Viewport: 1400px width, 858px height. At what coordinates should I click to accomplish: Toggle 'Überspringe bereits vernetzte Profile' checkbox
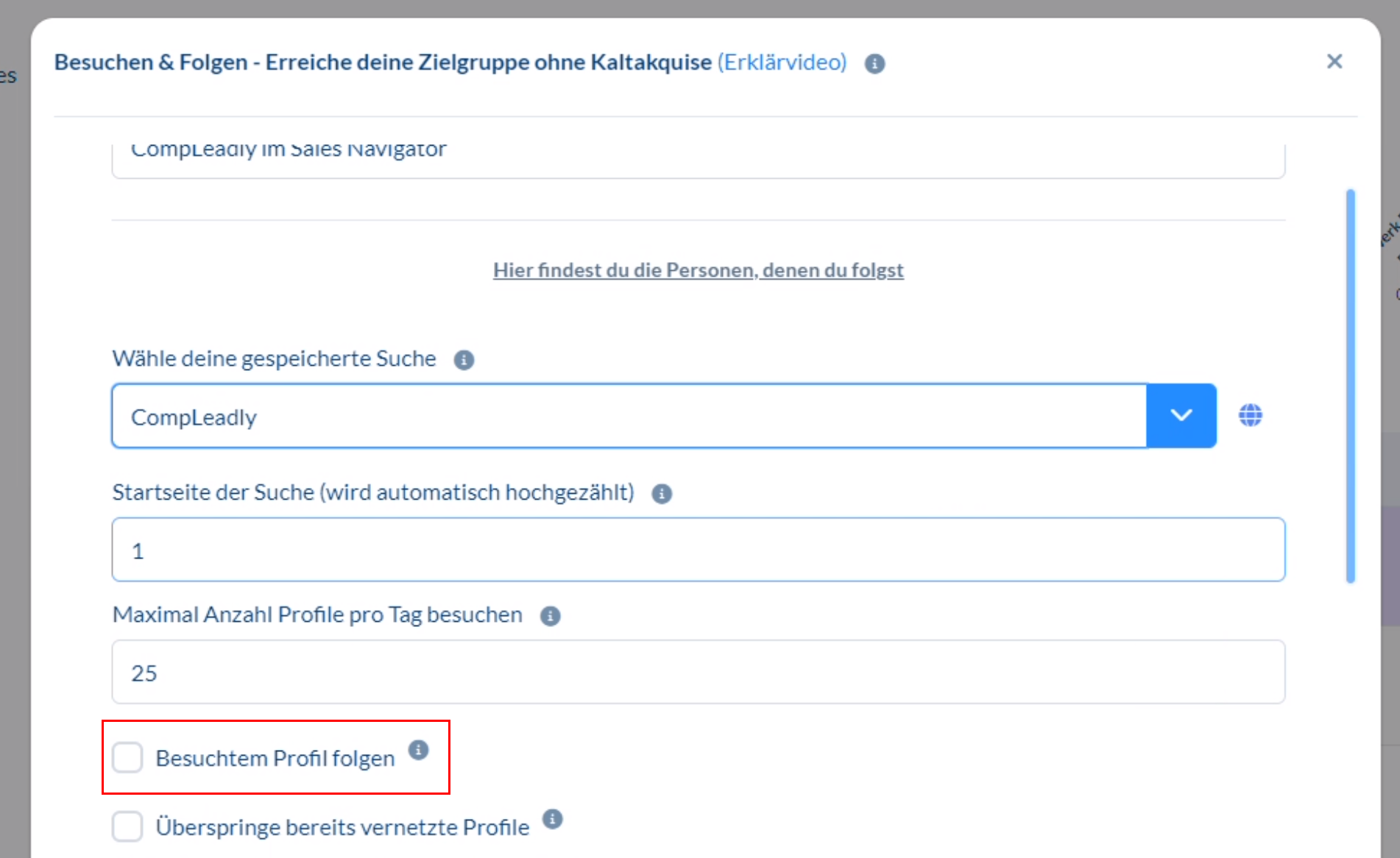click(127, 826)
